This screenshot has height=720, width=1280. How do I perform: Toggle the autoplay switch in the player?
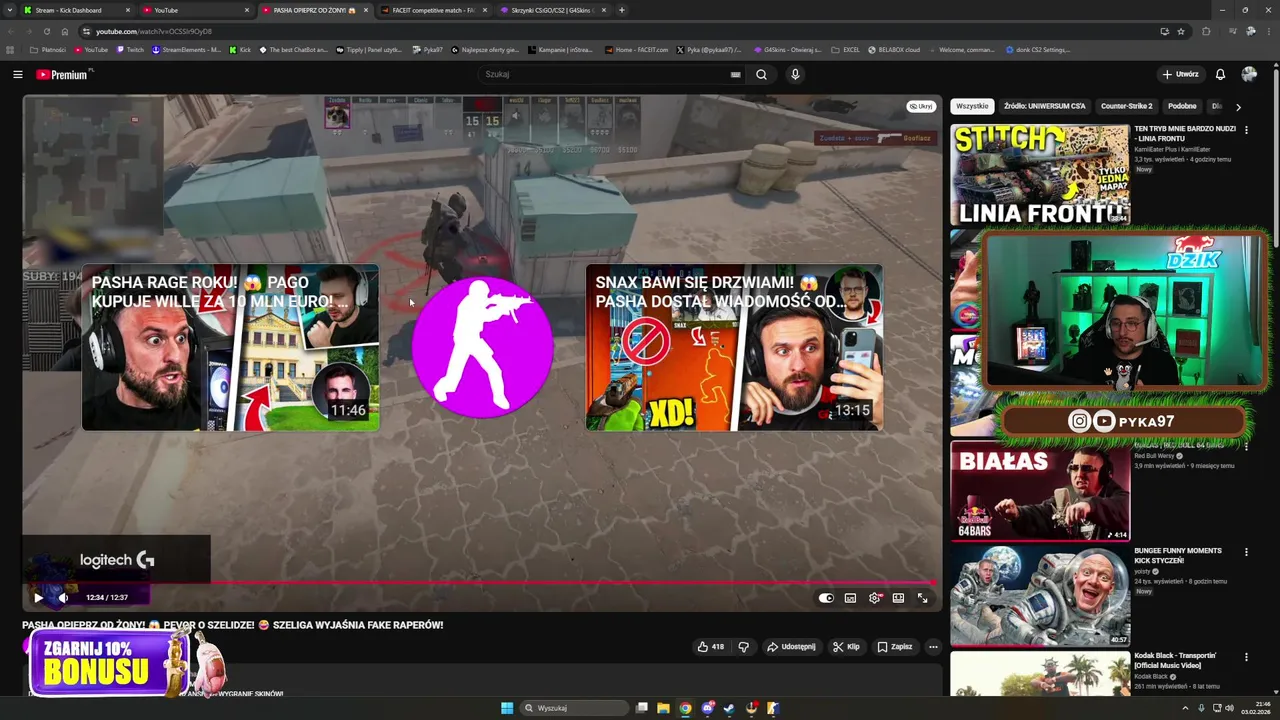point(826,598)
